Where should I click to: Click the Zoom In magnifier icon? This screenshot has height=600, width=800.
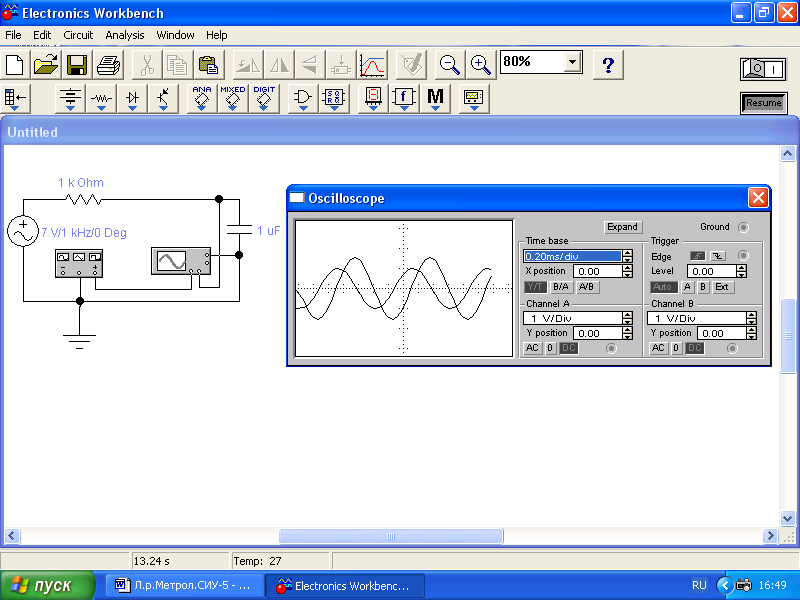pos(481,65)
